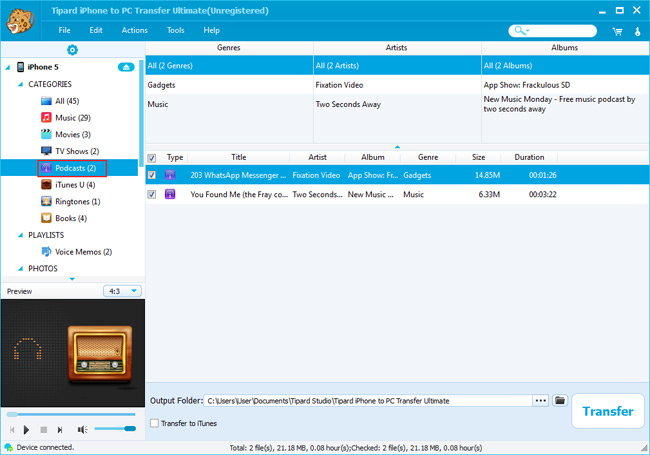Mute the preview audio with the speaker icon

82,430
